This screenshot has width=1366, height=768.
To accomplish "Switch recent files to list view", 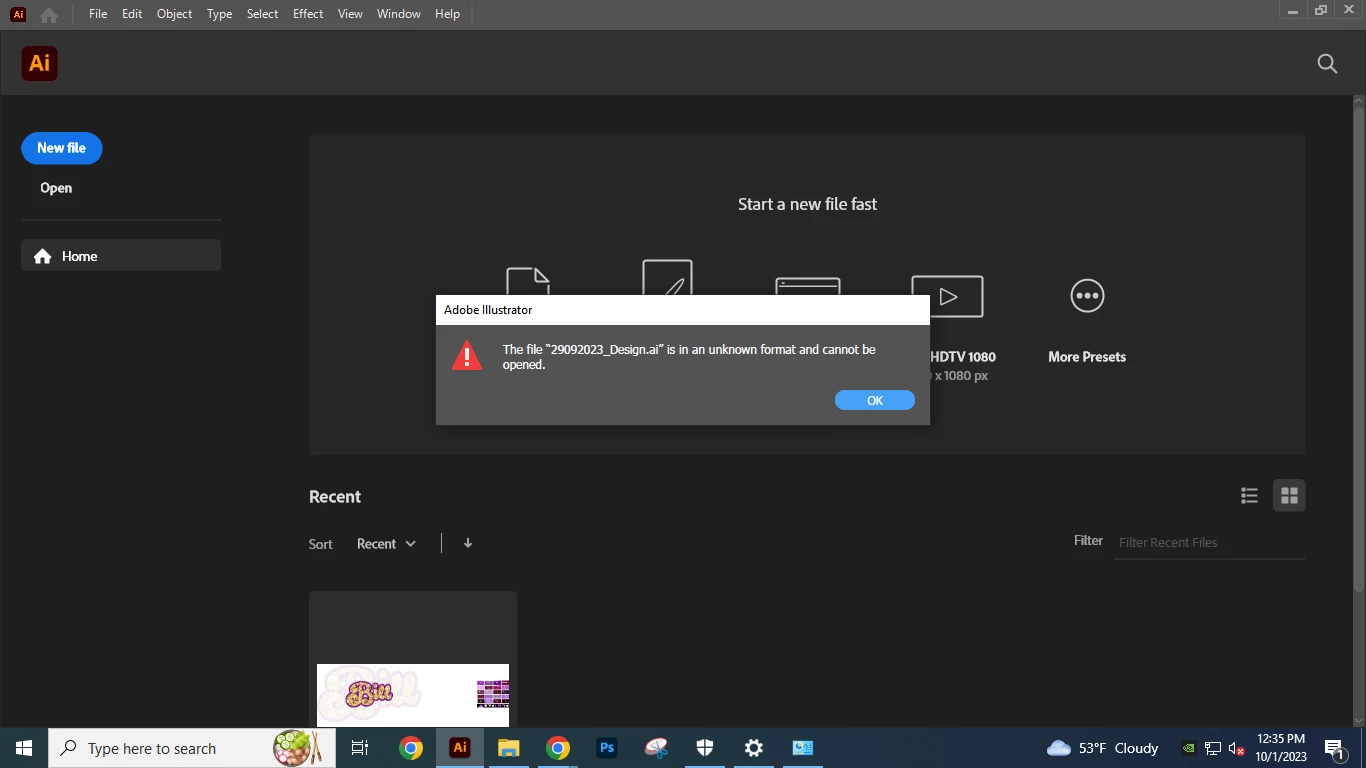I will tap(1249, 495).
